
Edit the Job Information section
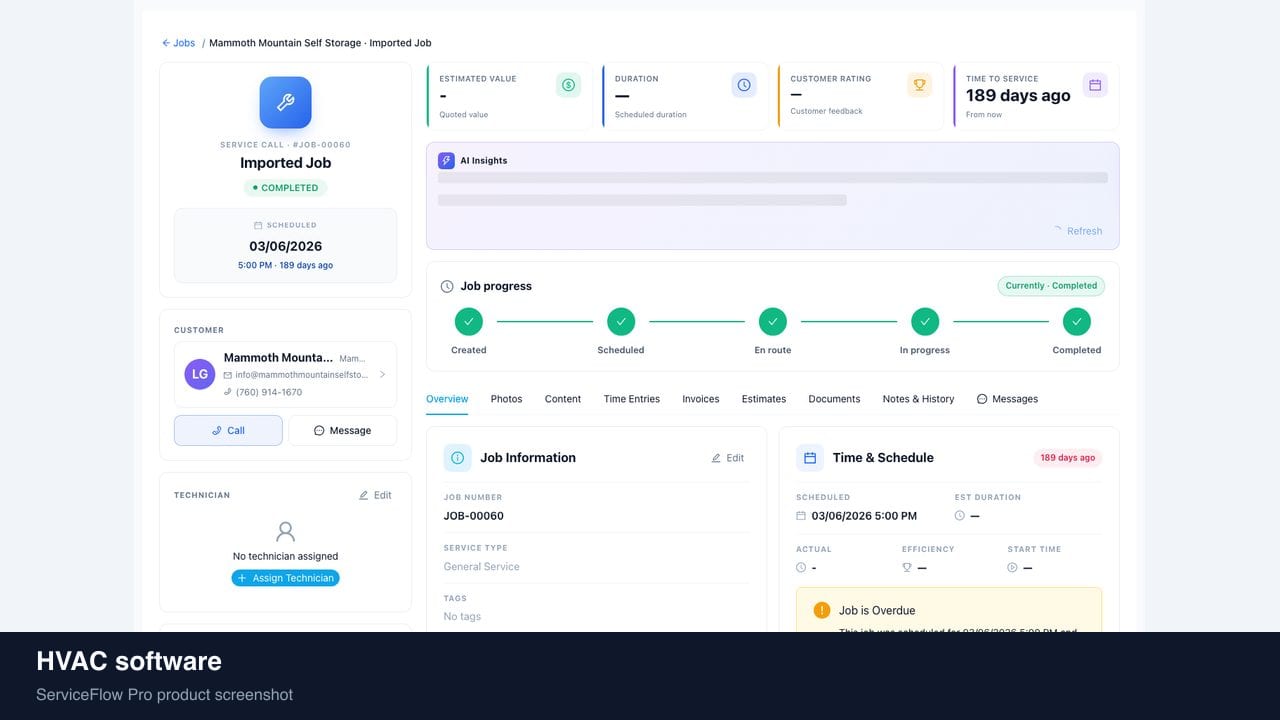point(728,458)
